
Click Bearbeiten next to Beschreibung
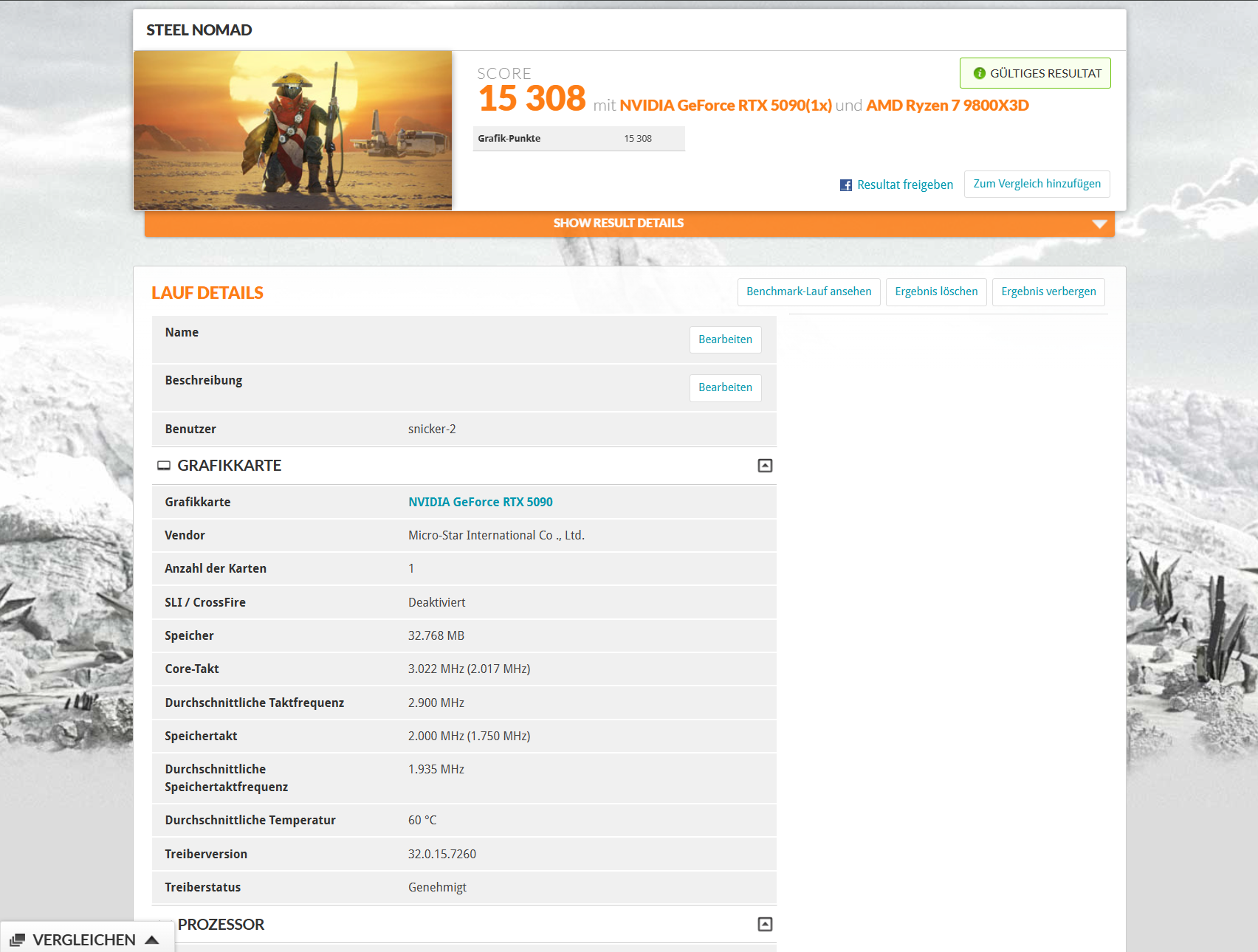tap(725, 387)
